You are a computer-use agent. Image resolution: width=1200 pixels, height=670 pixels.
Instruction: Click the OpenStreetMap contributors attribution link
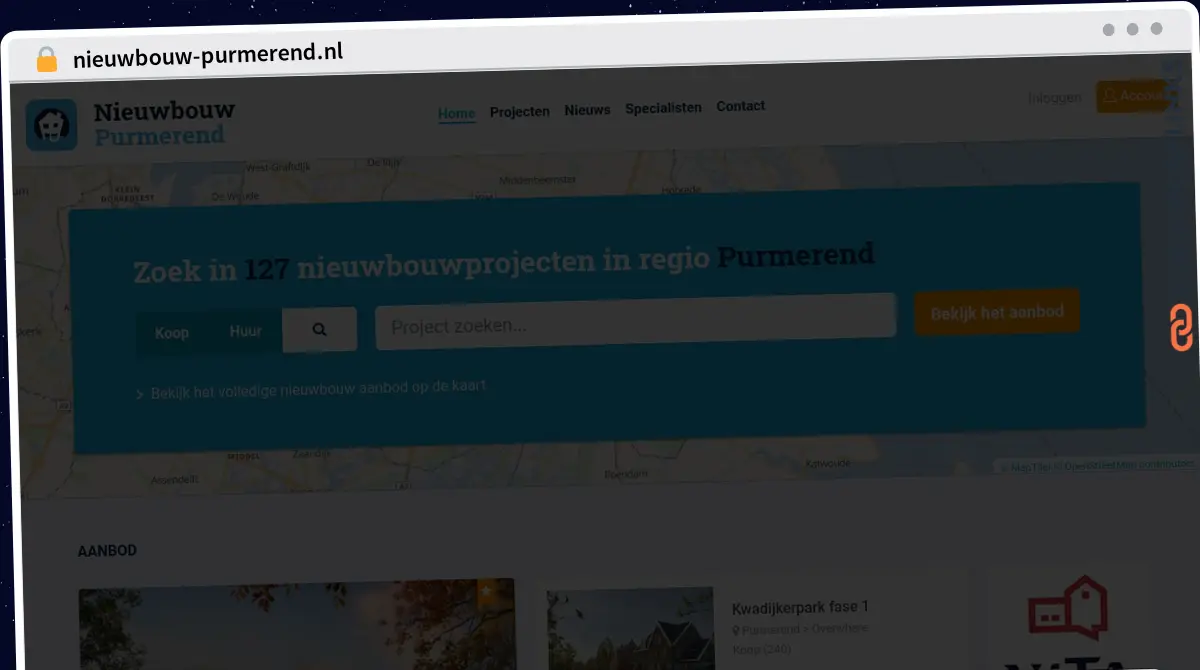(1129, 465)
